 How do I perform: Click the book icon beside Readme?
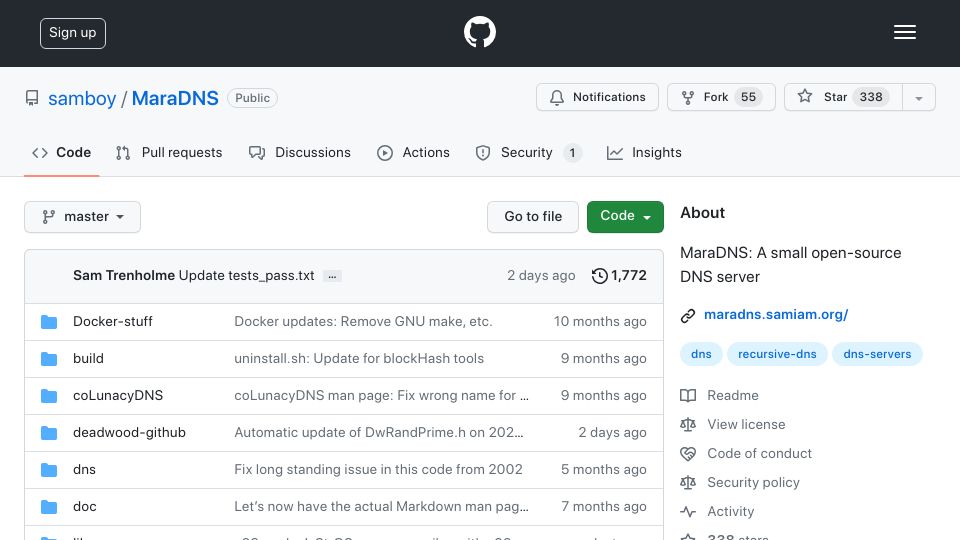[688, 396]
